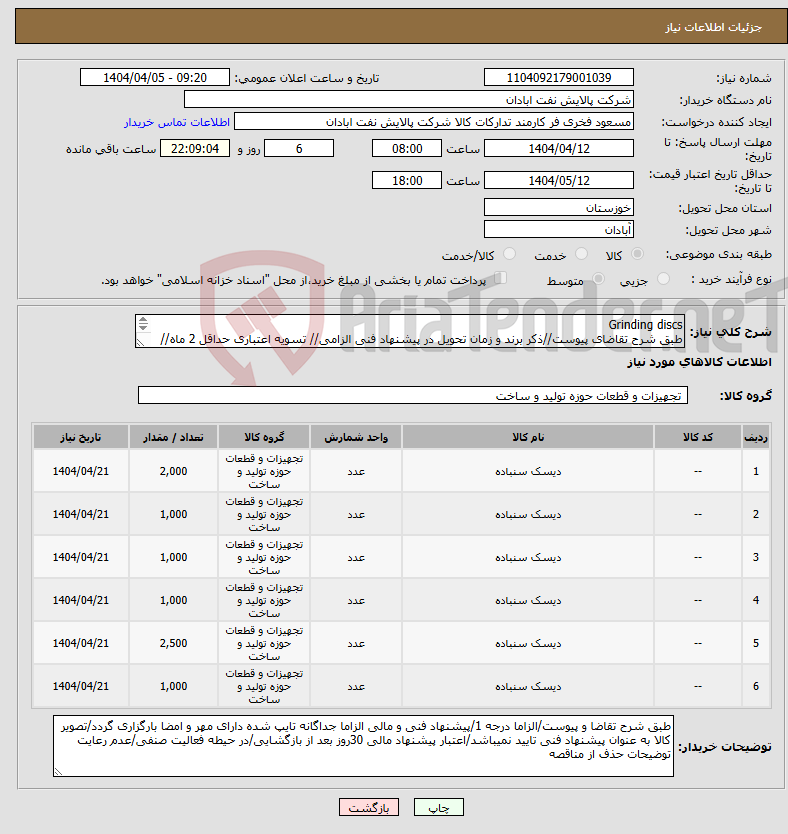Click the ردیف column header

coord(756,437)
